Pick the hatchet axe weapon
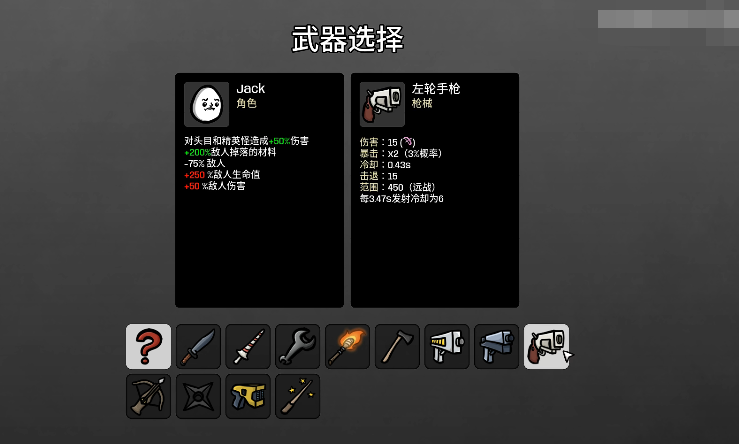Viewport: 739px width, 444px height. (x=397, y=346)
